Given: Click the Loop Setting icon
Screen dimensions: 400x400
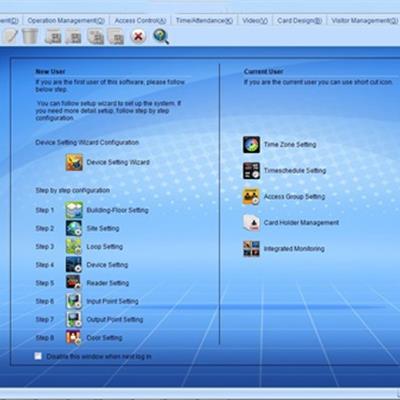Looking at the screenshot, I should click(x=74, y=246).
